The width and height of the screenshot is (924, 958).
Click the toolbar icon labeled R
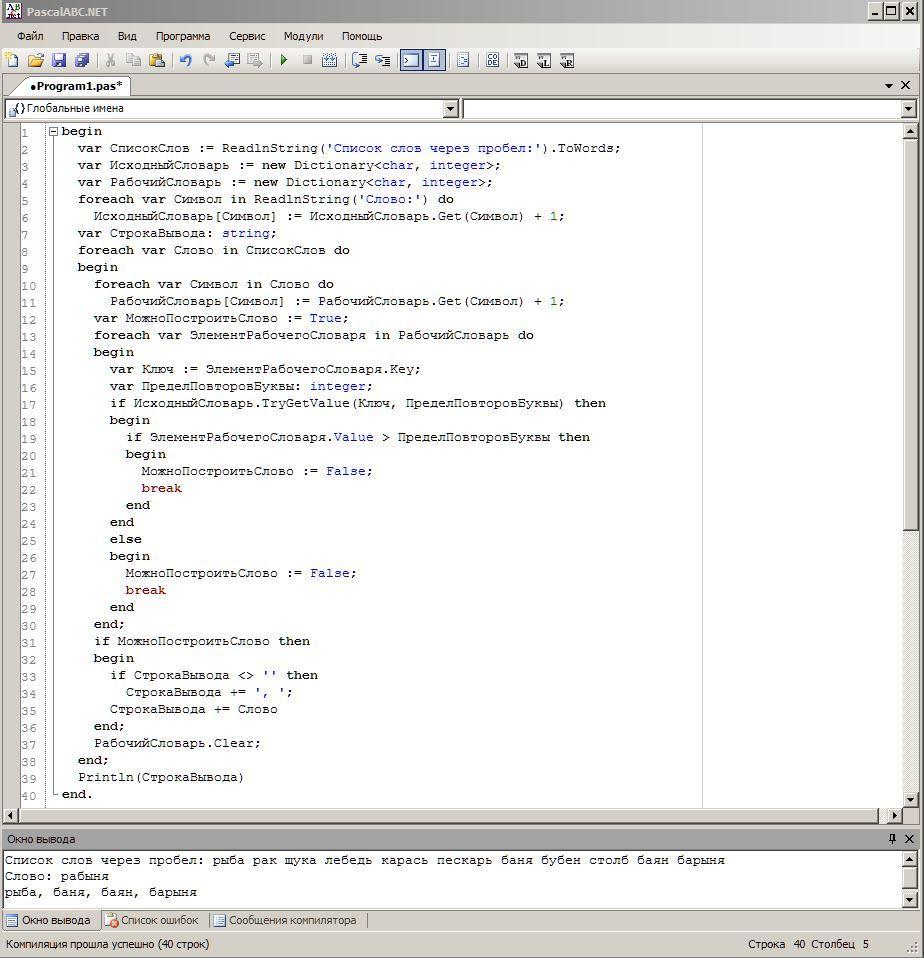tap(567, 60)
